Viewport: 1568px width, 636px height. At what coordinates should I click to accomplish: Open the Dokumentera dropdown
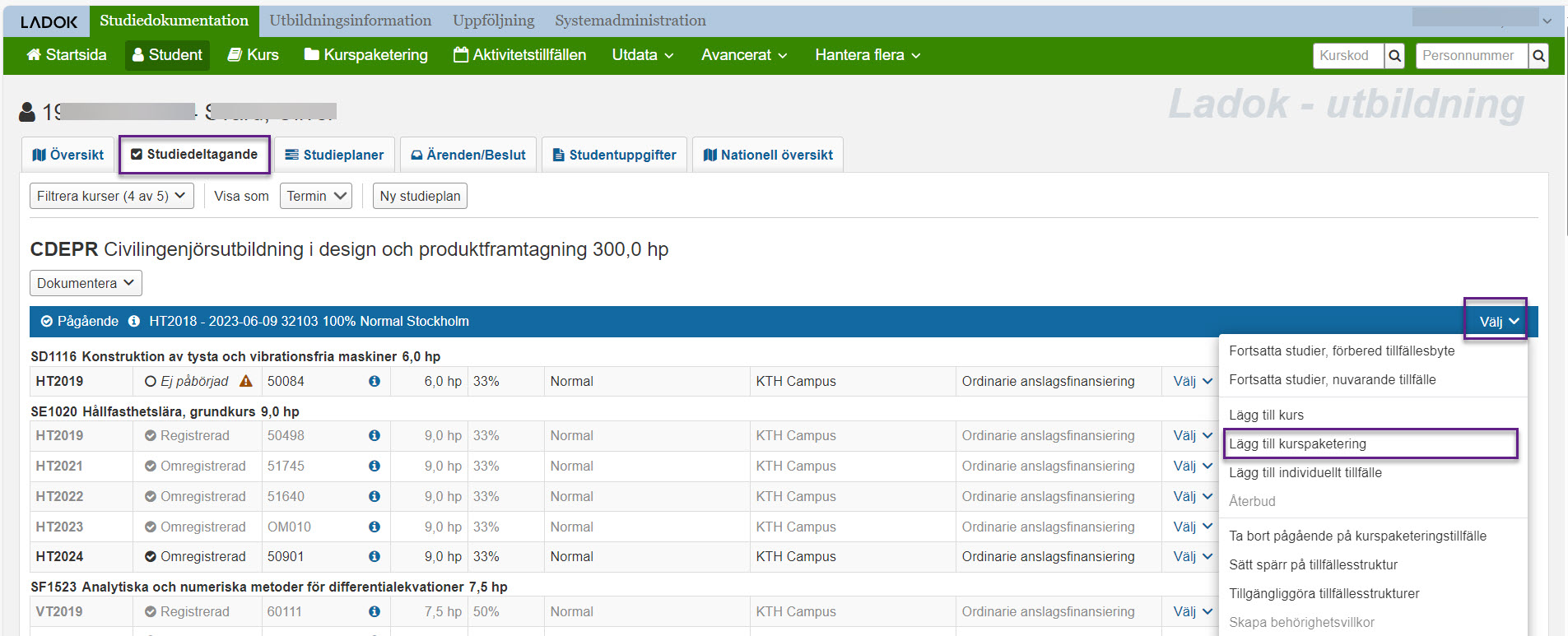click(x=86, y=284)
